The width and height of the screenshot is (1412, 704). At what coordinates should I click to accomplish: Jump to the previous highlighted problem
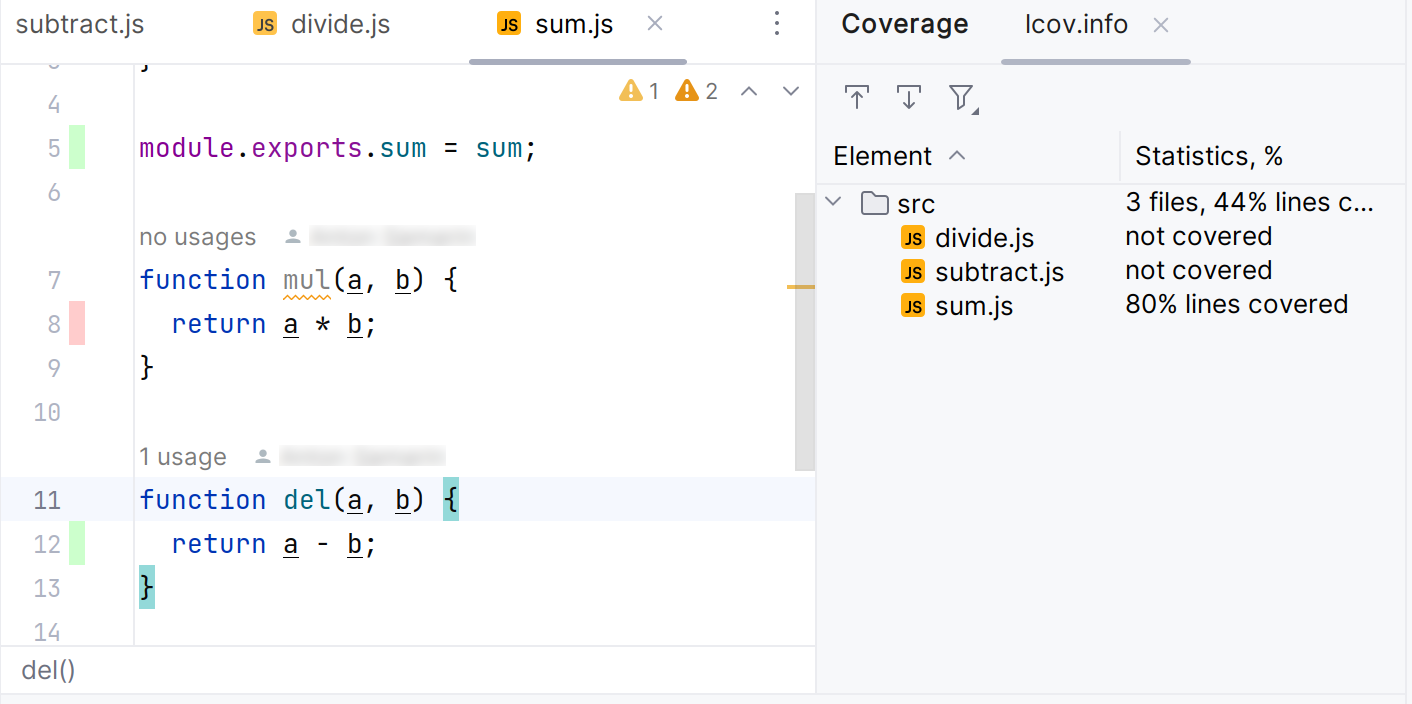748,90
